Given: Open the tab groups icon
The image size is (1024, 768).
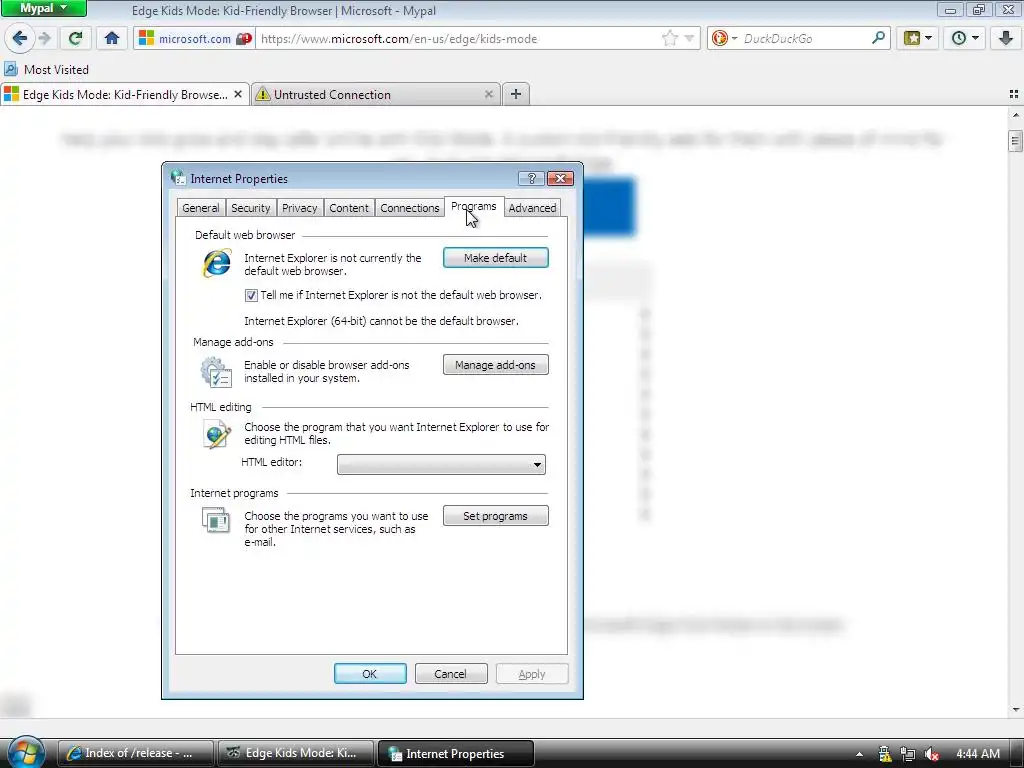Looking at the screenshot, I should (x=1014, y=94).
